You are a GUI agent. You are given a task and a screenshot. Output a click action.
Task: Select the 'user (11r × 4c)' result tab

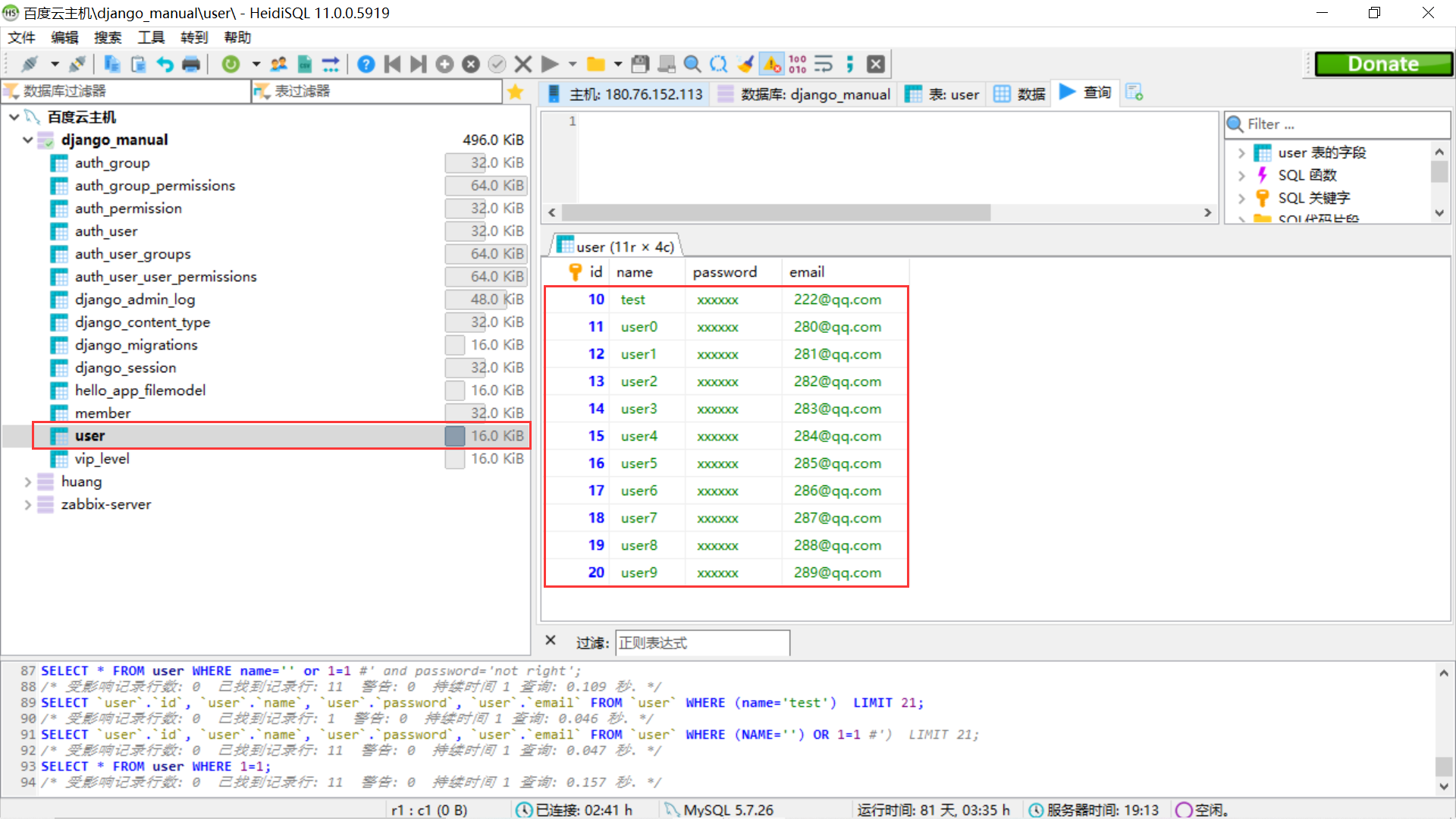tap(615, 246)
